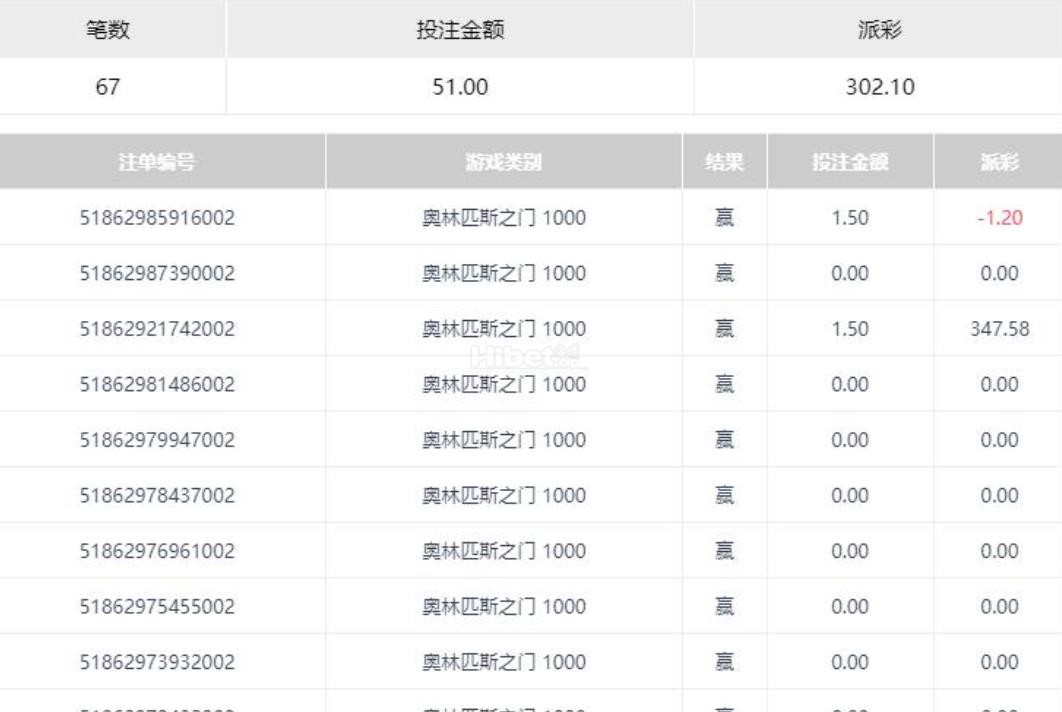Select order number 51862973932002
1062x712 pixels.
[x=157, y=662]
